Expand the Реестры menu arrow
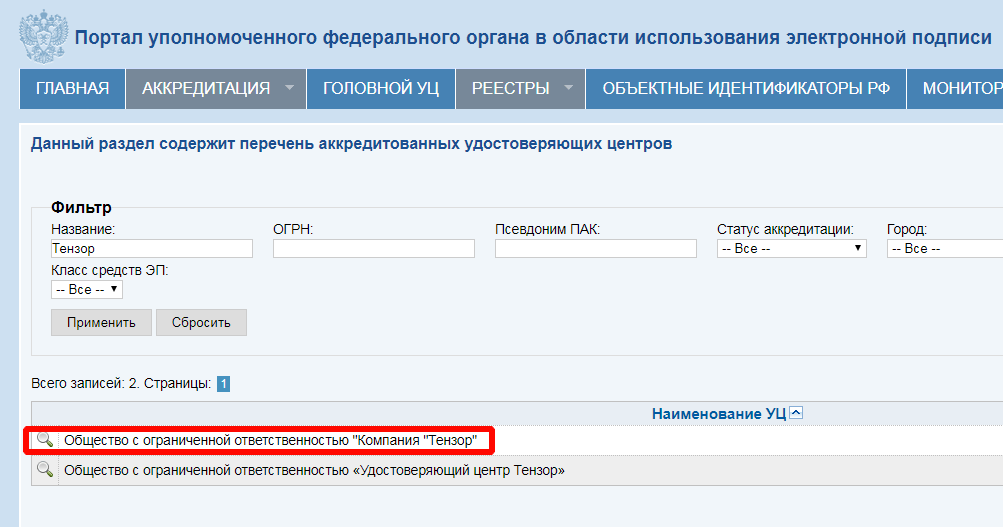1003x527 pixels. point(568,88)
